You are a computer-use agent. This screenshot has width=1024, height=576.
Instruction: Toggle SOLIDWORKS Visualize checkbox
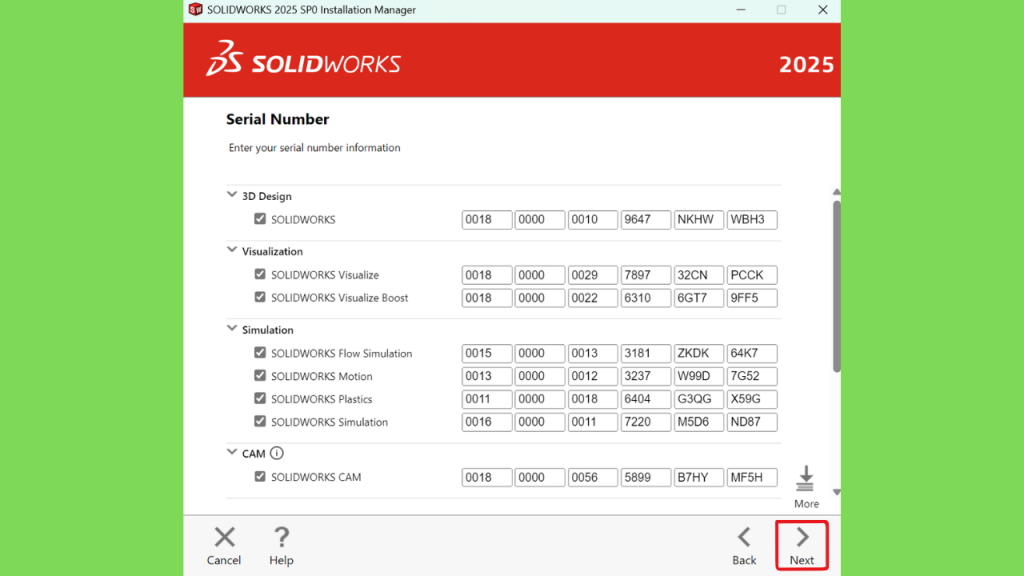(x=260, y=274)
